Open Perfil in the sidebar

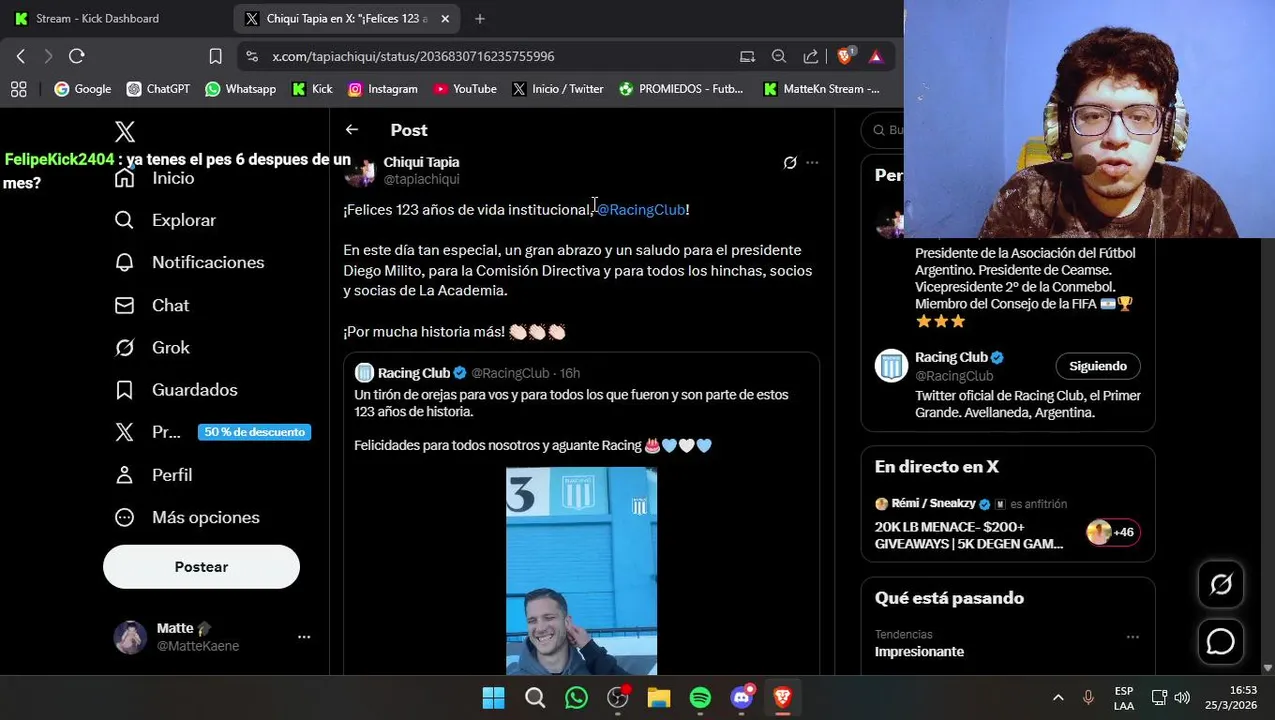[153, 475]
